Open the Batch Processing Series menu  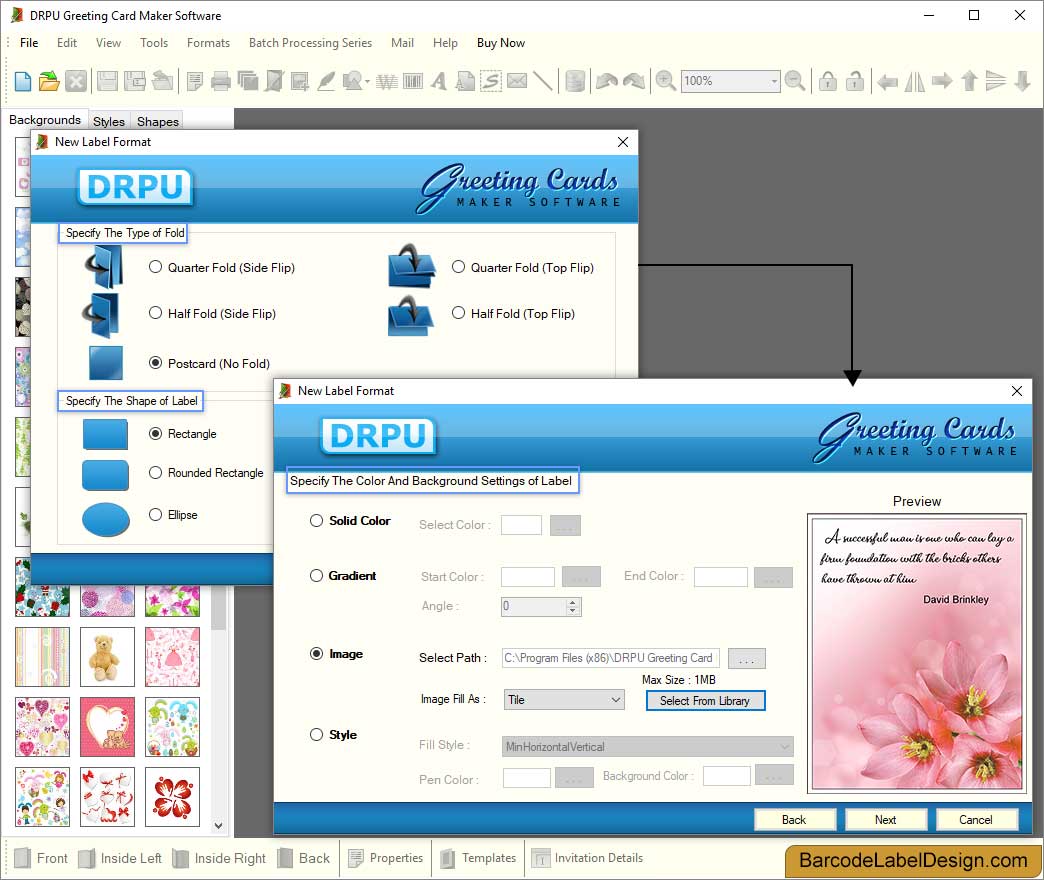[310, 43]
